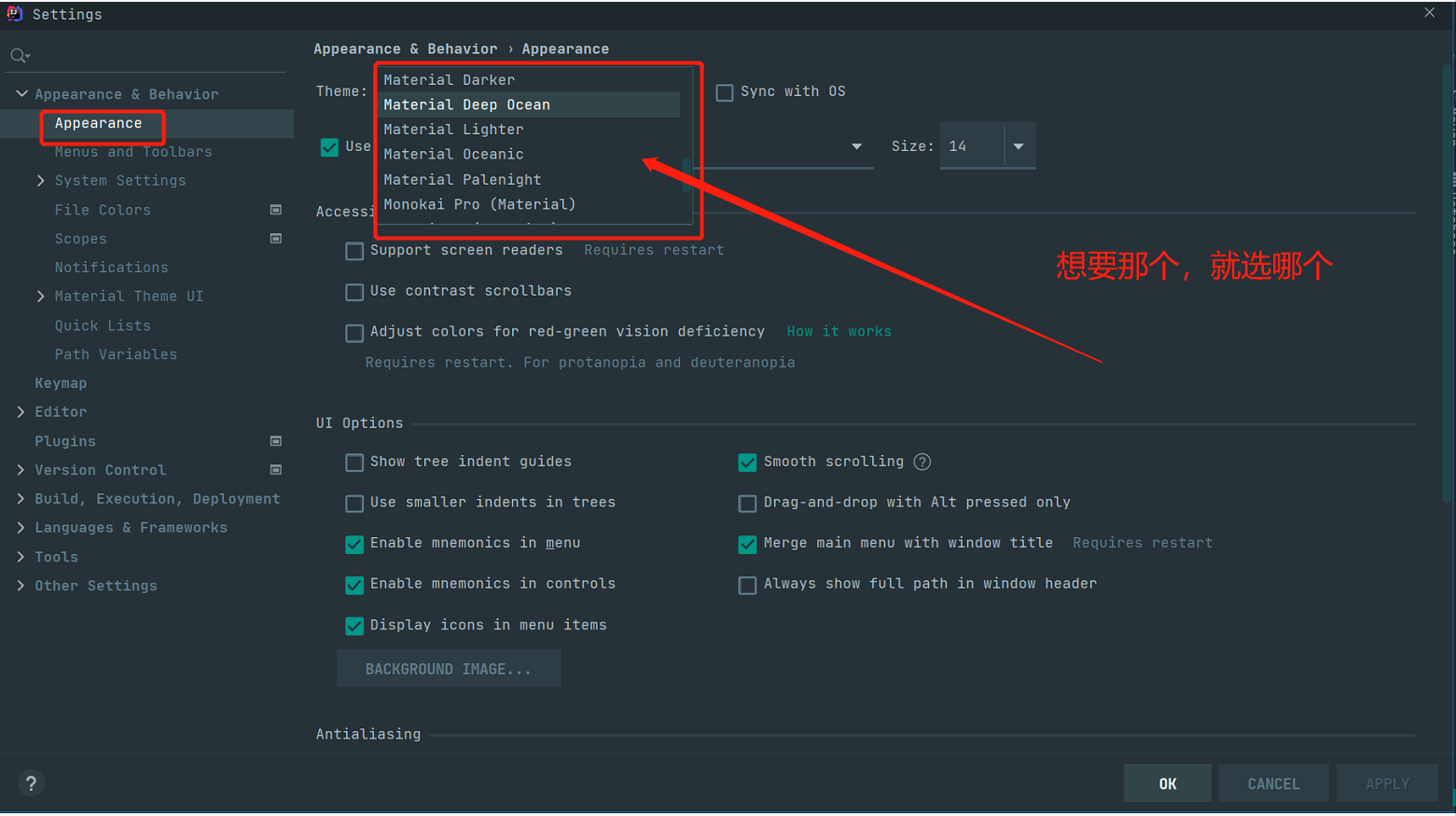Image resolution: width=1456 pixels, height=816 pixels.
Task: Click the IntelliJ app icon in title bar
Action: coord(14,14)
